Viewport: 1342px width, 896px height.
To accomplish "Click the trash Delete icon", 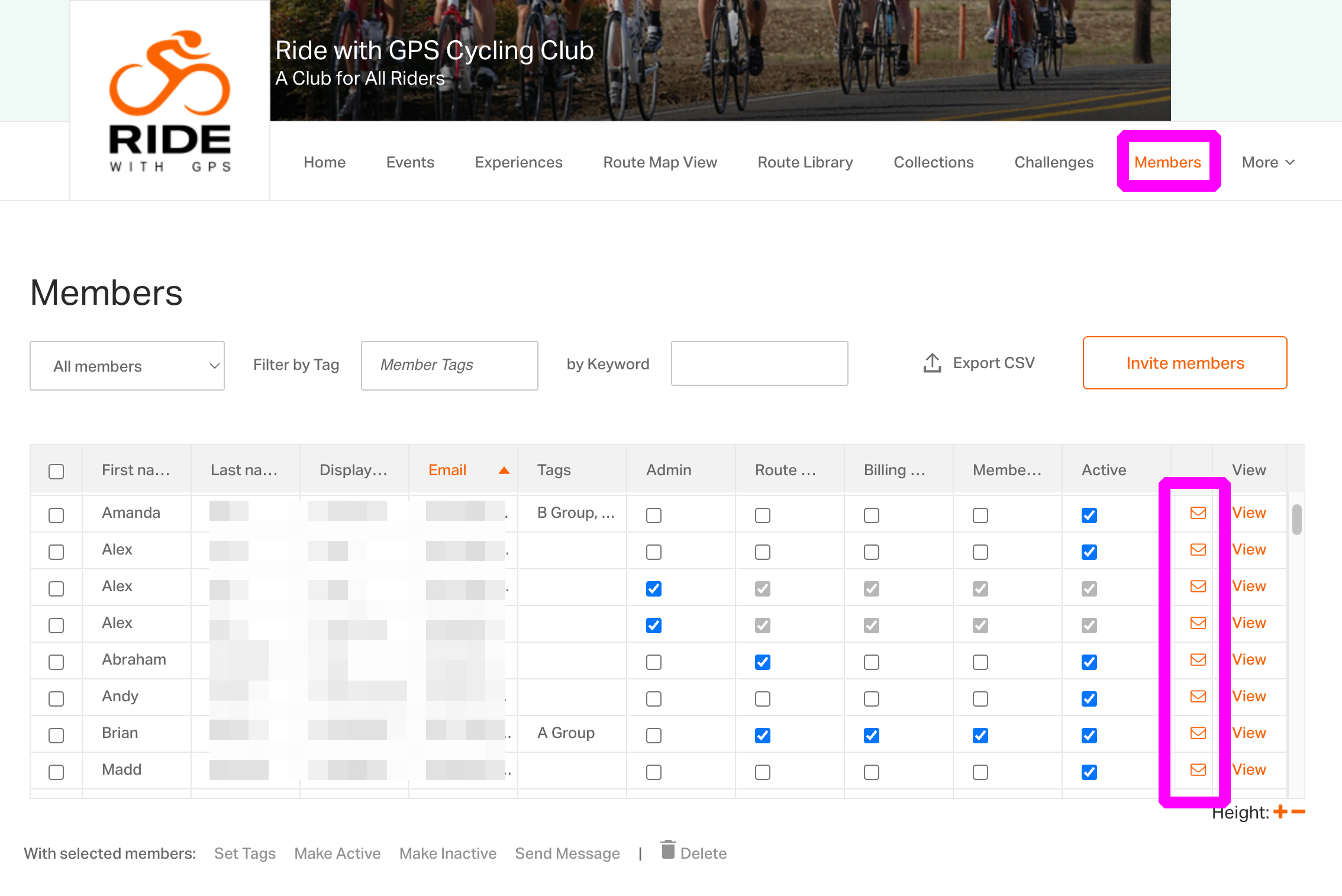I will [x=668, y=850].
